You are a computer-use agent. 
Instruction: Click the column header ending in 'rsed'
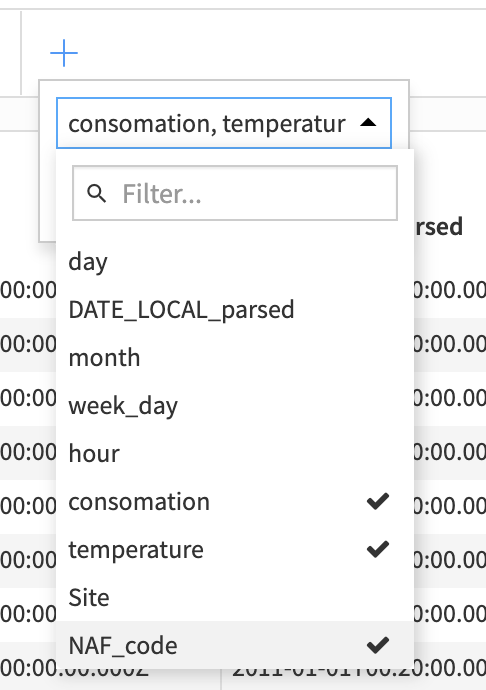tap(438, 227)
